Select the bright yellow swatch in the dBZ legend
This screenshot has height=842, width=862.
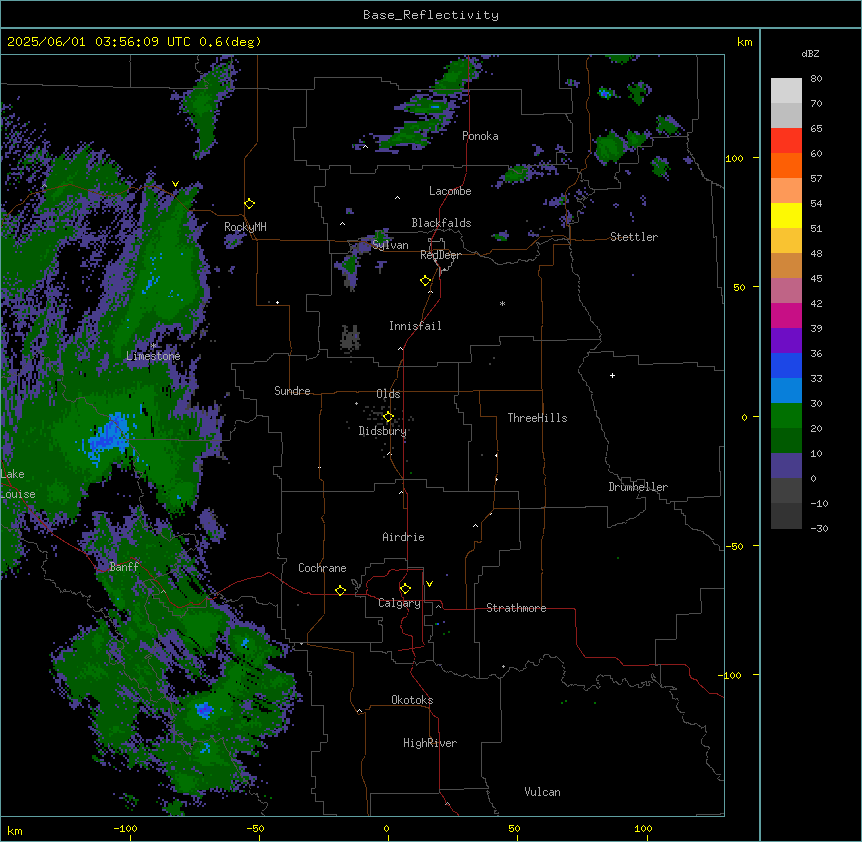786,215
